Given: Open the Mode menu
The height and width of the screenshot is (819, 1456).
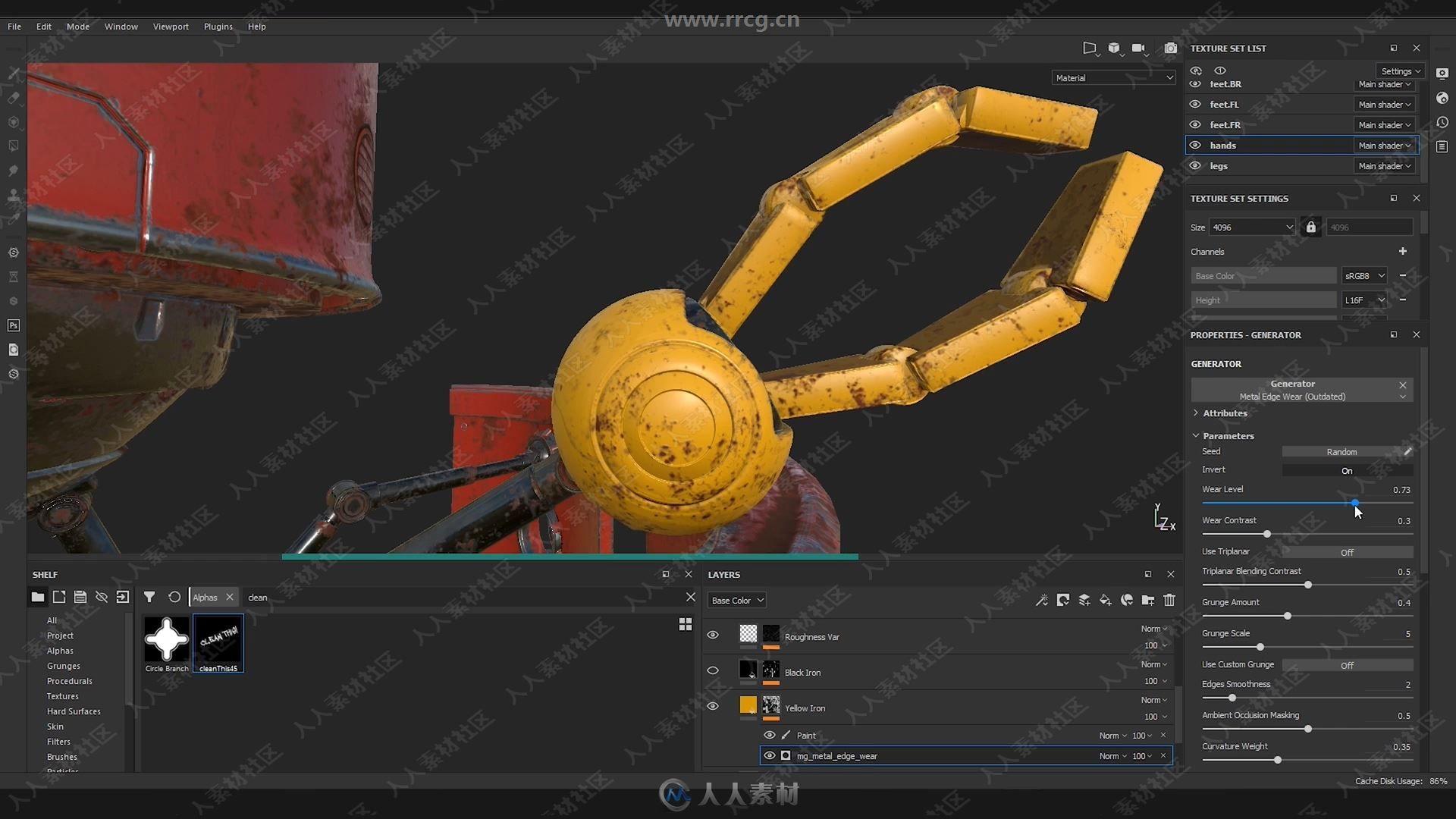Looking at the screenshot, I should click(78, 27).
